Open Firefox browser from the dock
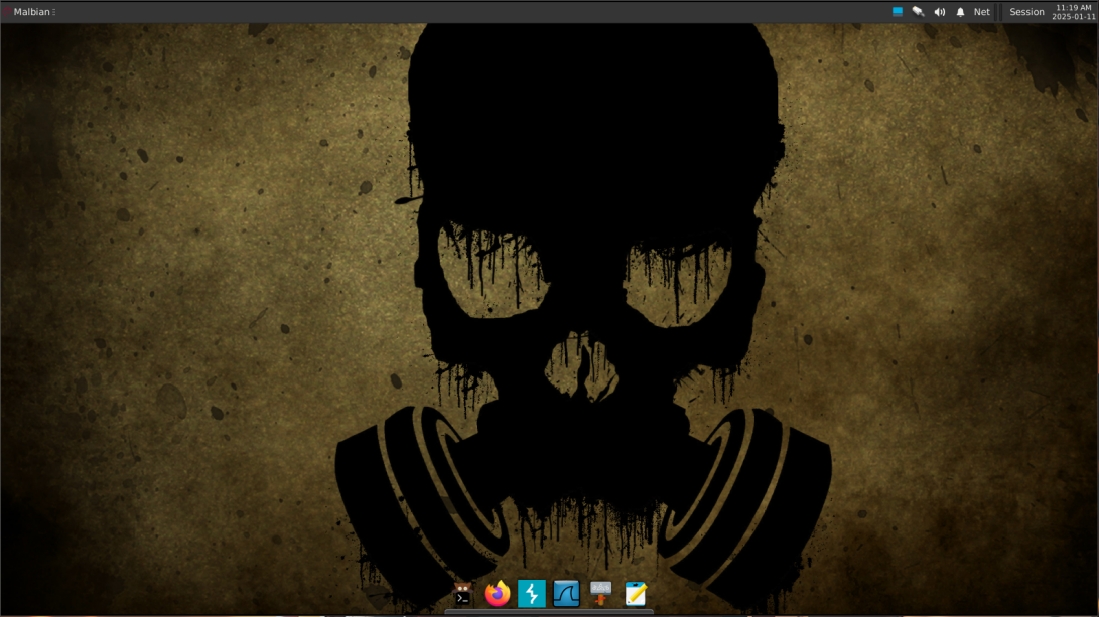Screen dimensions: 1099x617 point(498,594)
